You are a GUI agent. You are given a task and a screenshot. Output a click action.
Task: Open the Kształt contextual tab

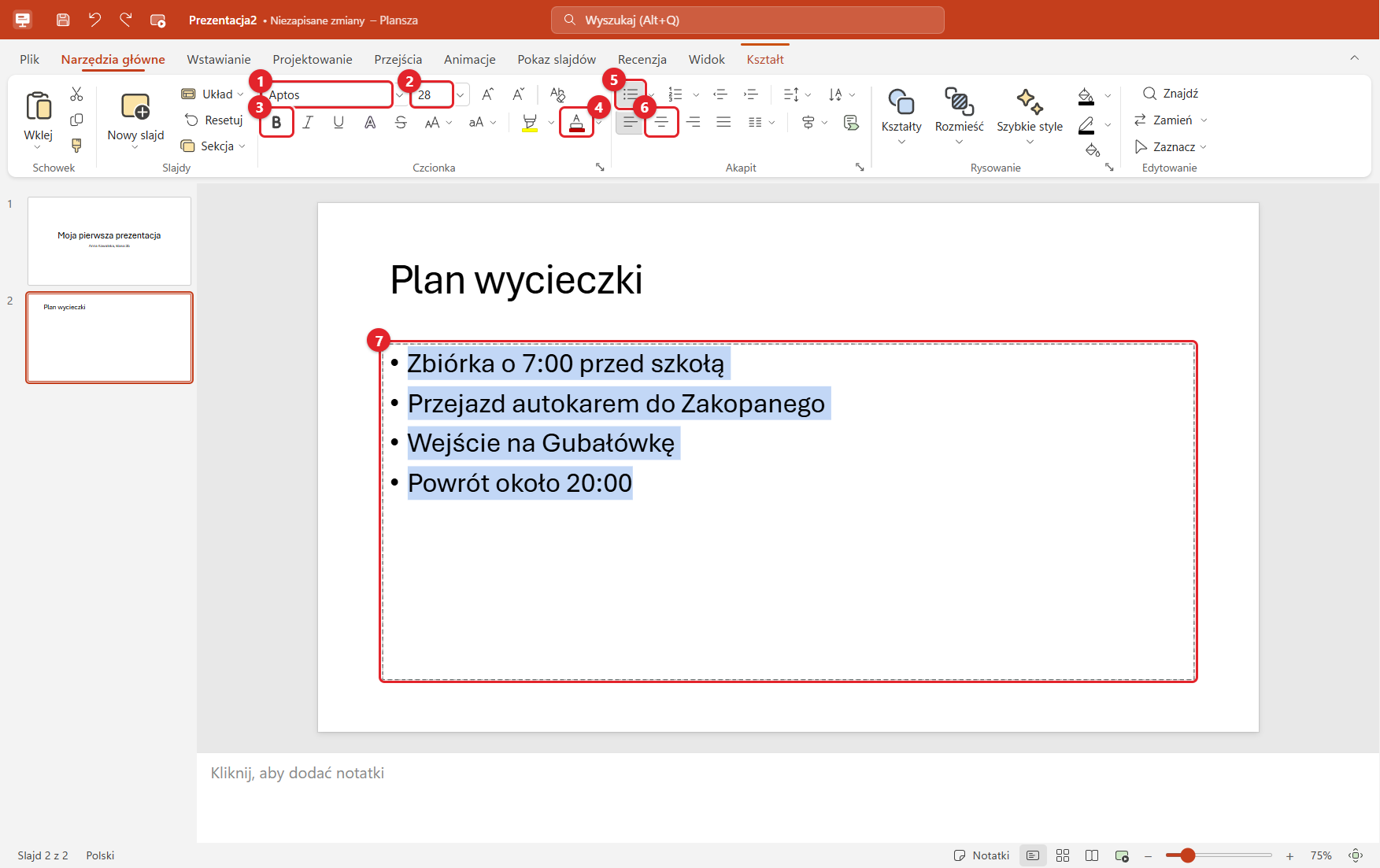click(x=765, y=59)
